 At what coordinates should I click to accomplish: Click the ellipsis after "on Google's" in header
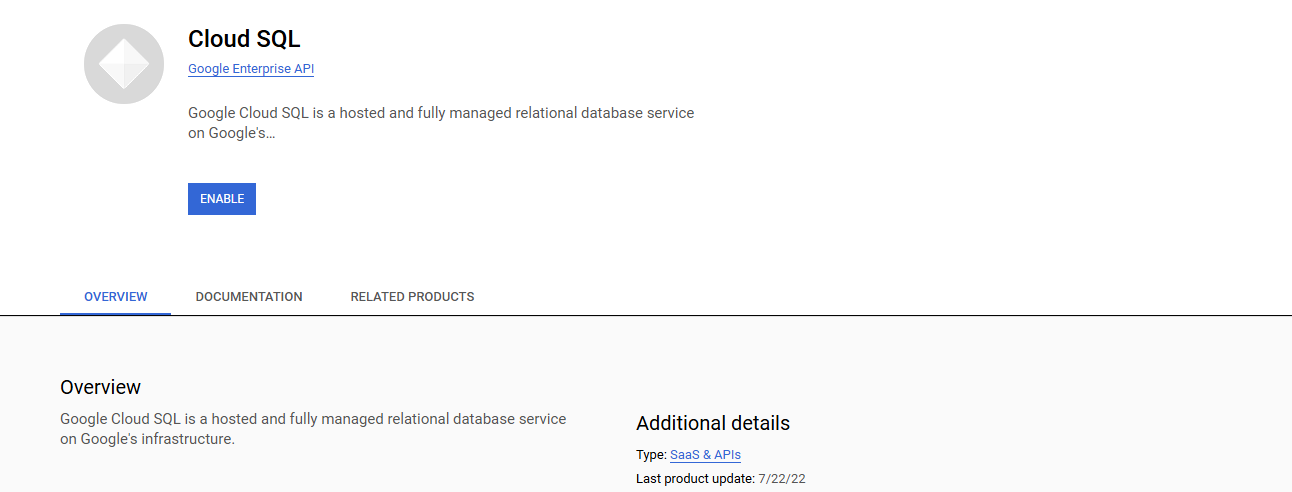pyautogui.click(x=270, y=133)
